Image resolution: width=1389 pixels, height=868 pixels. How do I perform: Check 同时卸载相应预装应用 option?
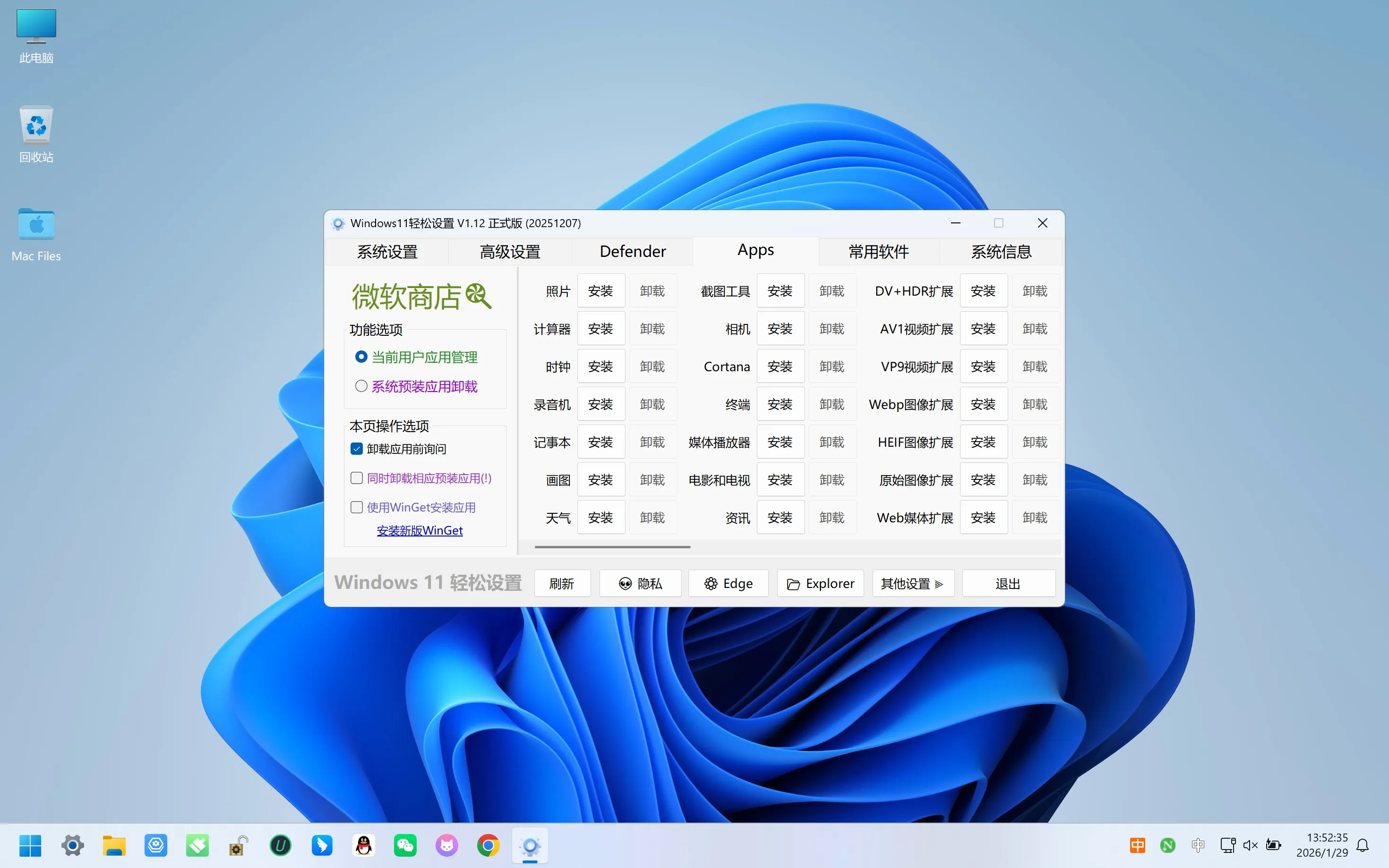click(357, 478)
